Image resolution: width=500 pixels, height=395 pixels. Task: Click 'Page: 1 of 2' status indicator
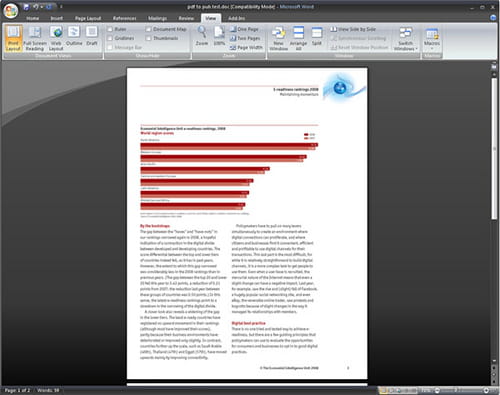pyautogui.click(x=17, y=390)
